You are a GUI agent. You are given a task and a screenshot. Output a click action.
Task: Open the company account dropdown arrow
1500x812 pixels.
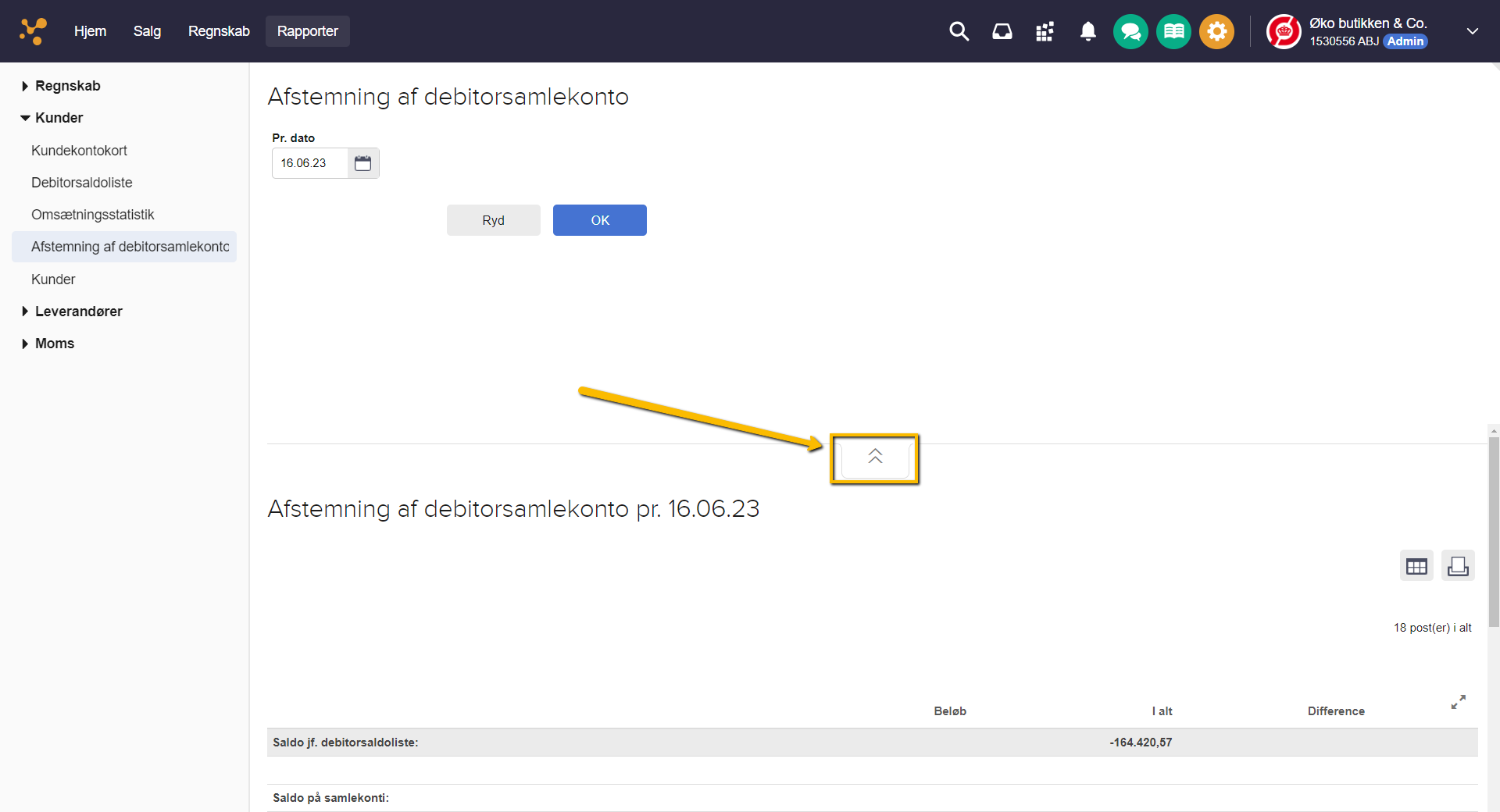1472,31
